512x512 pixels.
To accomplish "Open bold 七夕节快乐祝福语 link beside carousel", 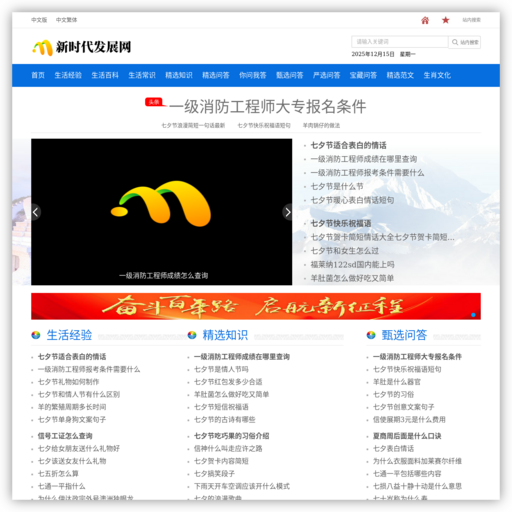I will click(341, 223).
